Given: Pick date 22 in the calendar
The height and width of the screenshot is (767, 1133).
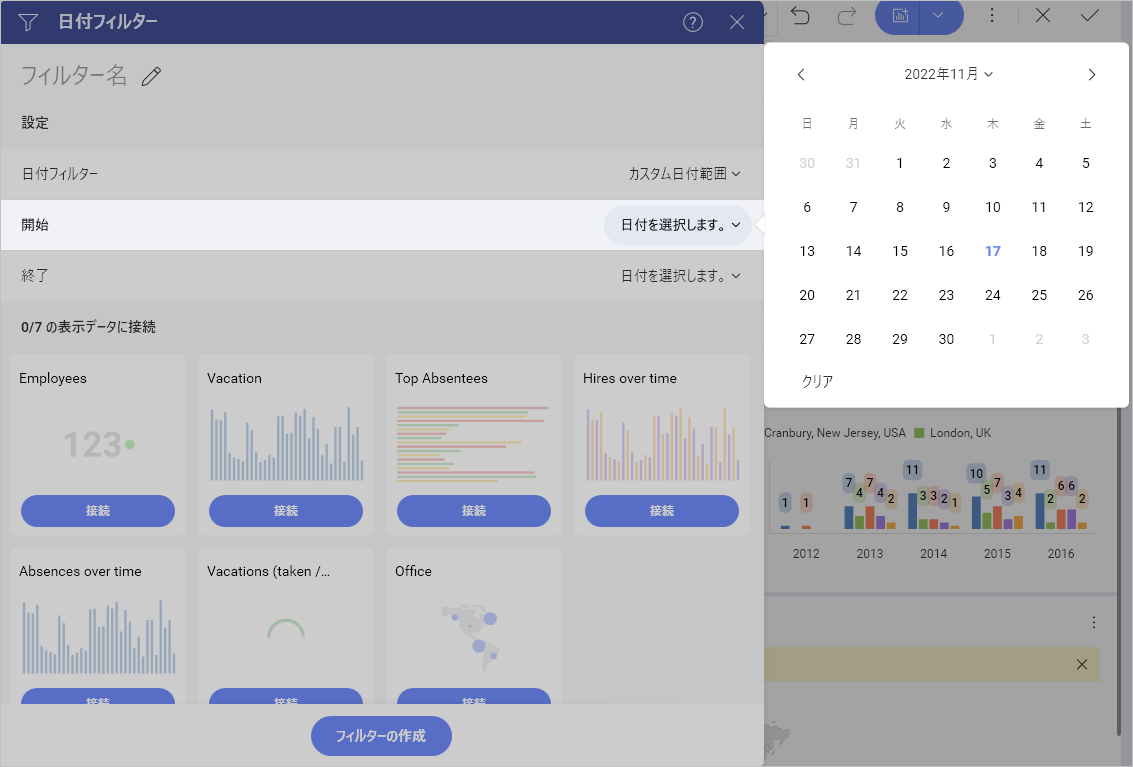Looking at the screenshot, I should pyautogui.click(x=900, y=295).
